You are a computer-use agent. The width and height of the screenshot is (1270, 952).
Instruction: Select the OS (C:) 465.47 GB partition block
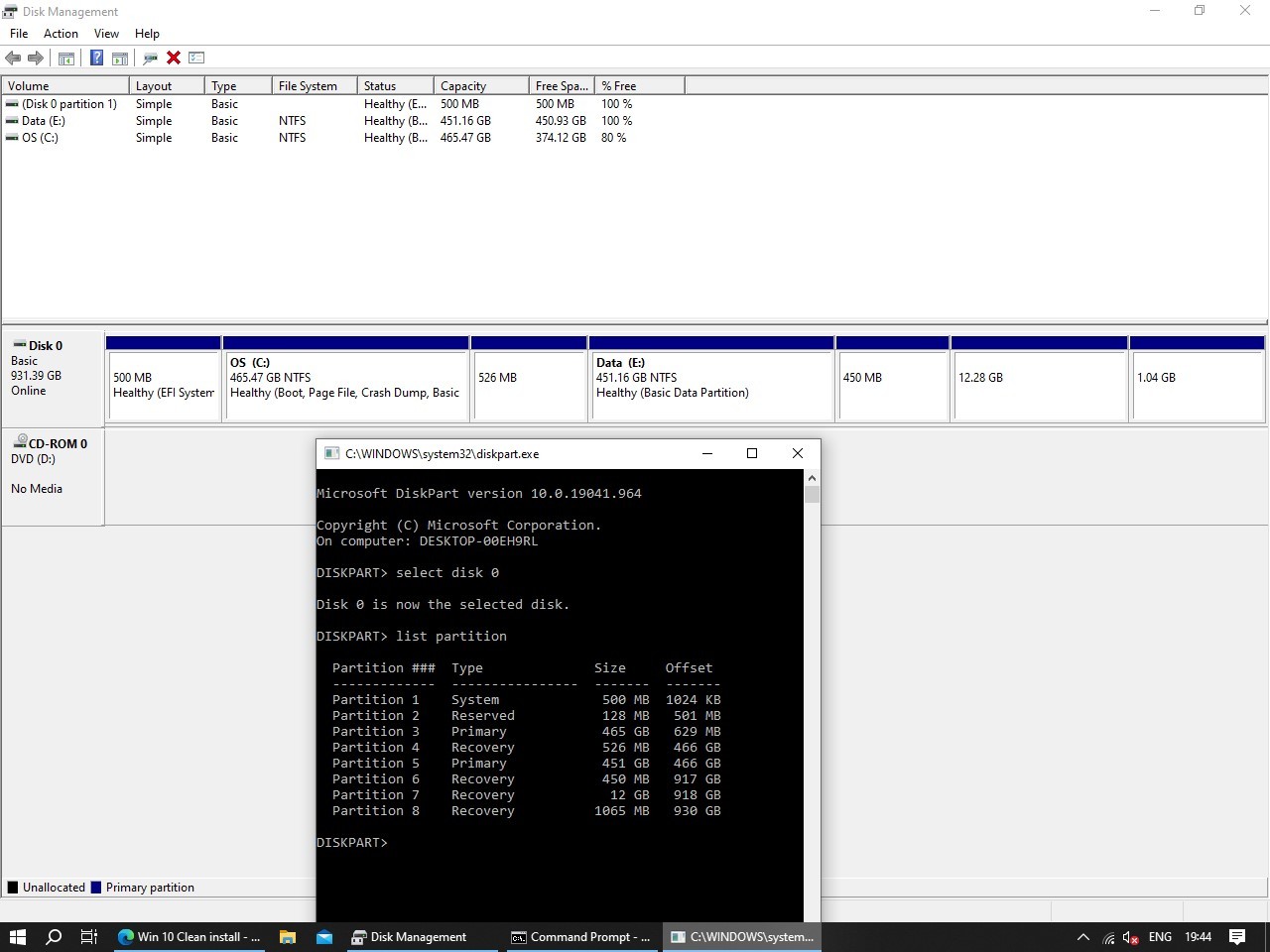(346, 379)
